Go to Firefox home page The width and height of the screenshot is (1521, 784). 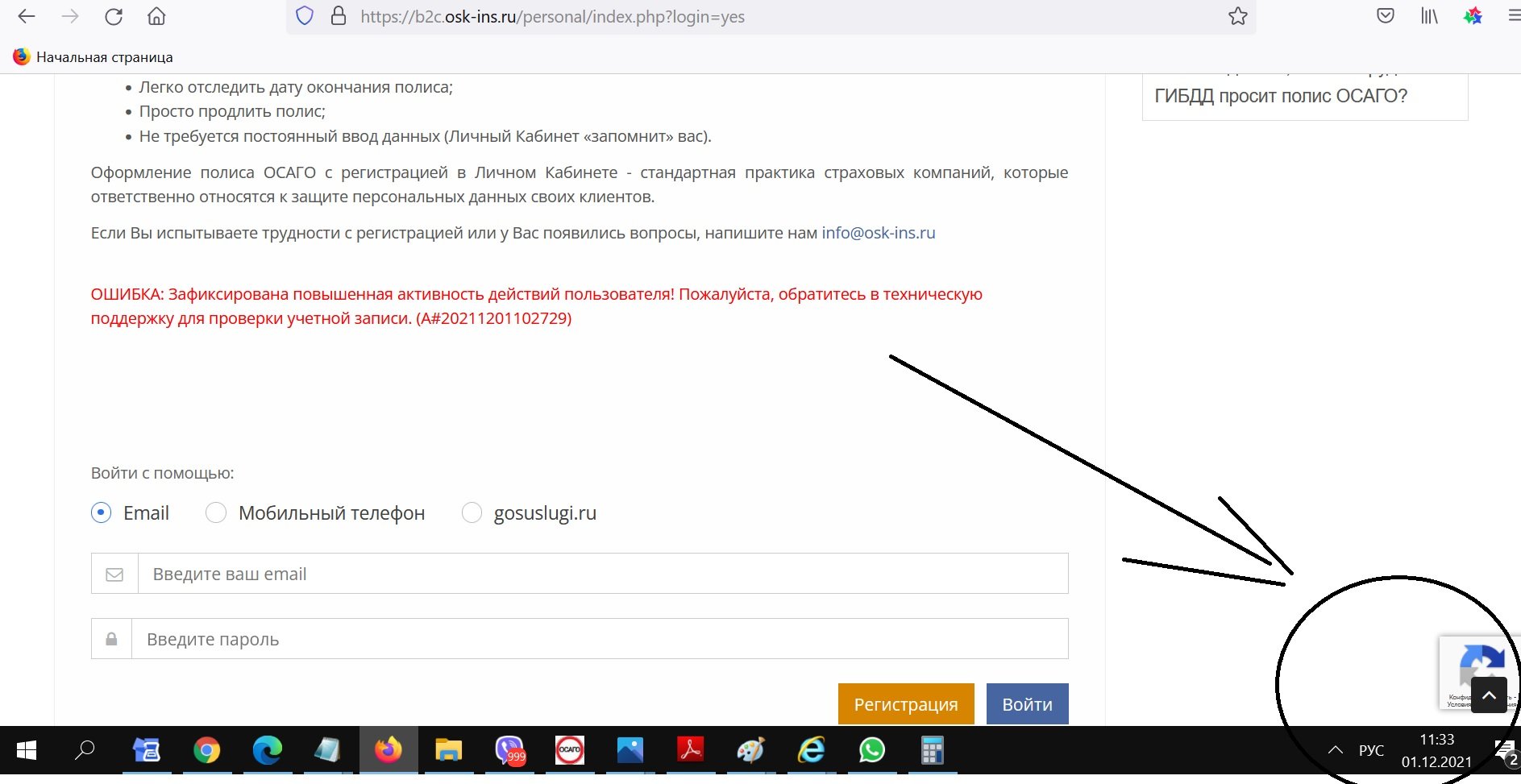point(156,17)
